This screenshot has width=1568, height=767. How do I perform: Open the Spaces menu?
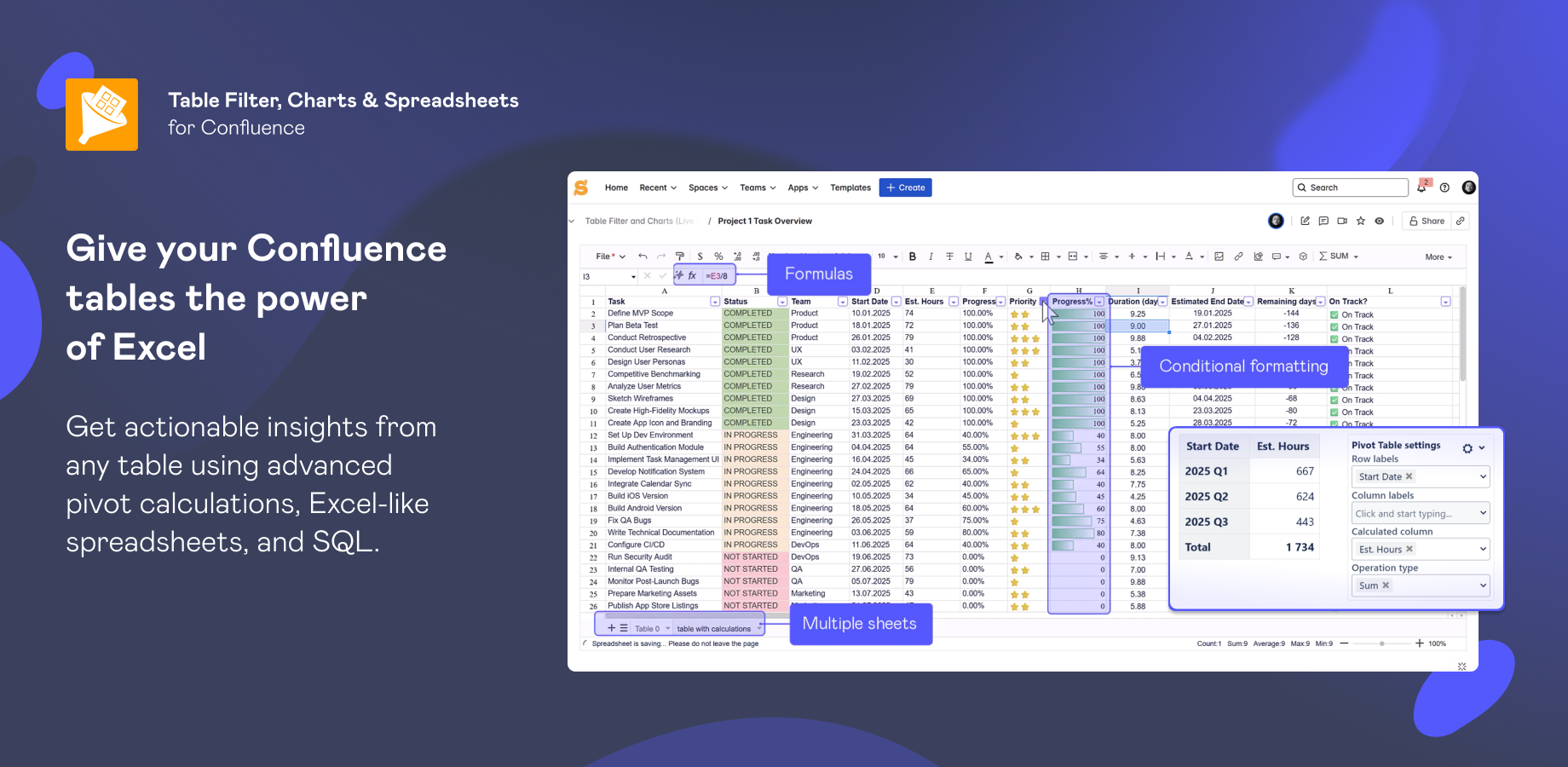708,187
